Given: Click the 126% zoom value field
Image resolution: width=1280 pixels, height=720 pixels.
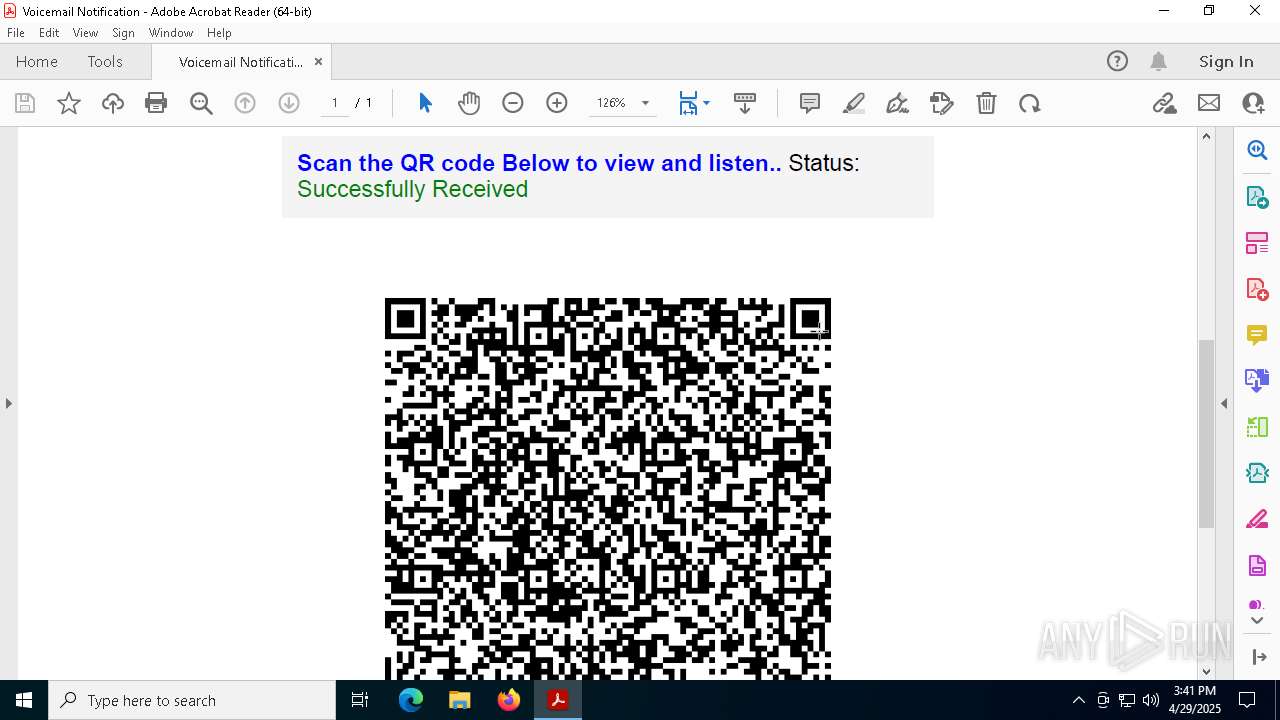Looking at the screenshot, I should (x=611, y=103).
